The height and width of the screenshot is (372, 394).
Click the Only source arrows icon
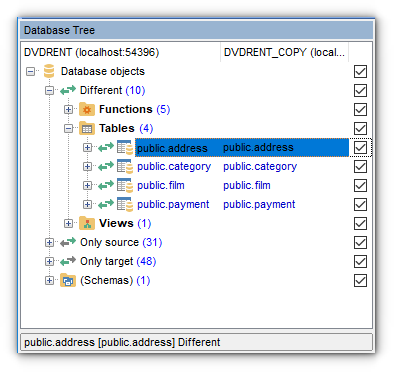point(68,242)
